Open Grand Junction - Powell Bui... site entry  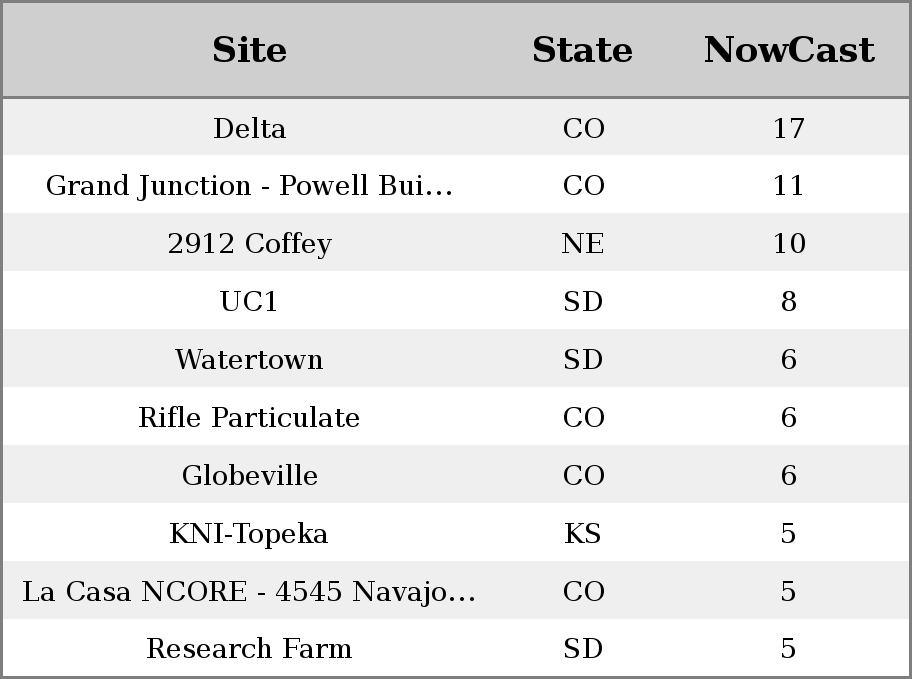(x=250, y=186)
